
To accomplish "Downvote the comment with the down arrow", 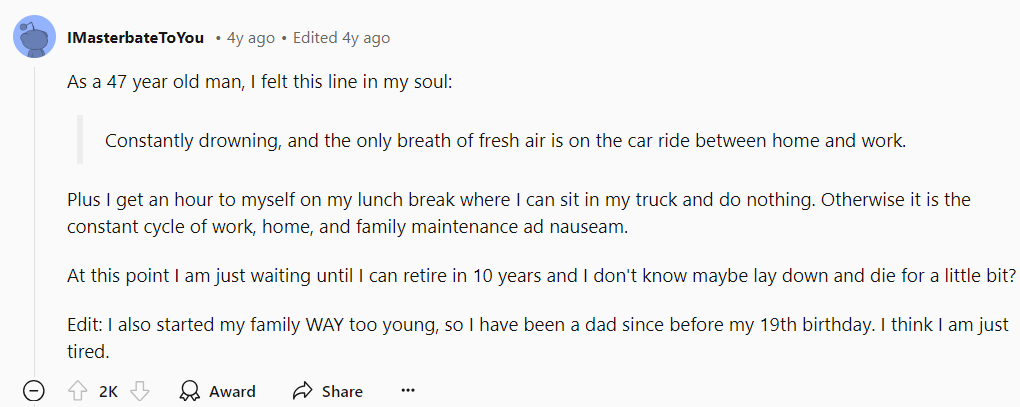I will (x=140, y=391).
